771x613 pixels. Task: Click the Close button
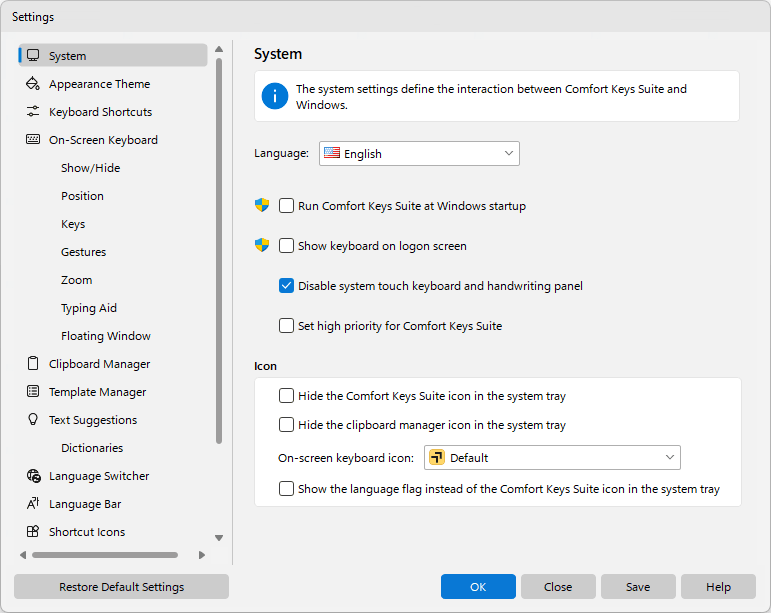[558, 586]
